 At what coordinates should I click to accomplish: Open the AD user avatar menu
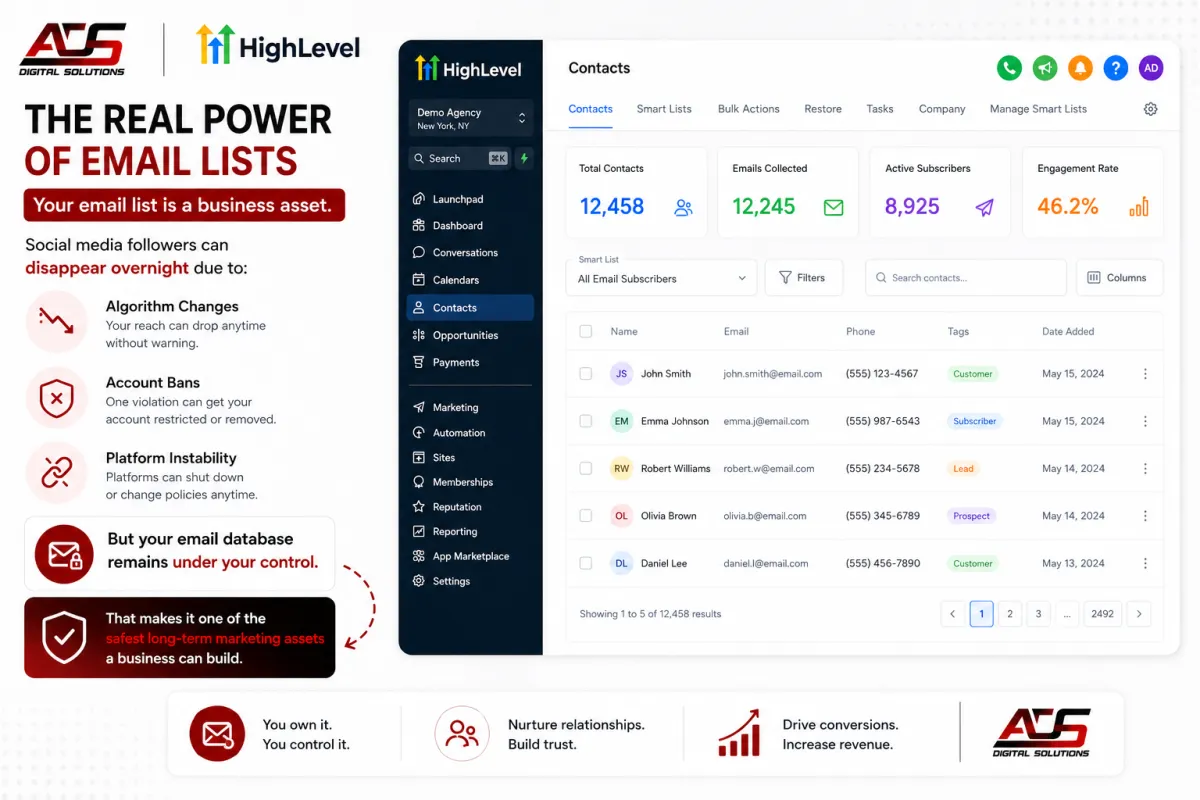point(1151,68)
